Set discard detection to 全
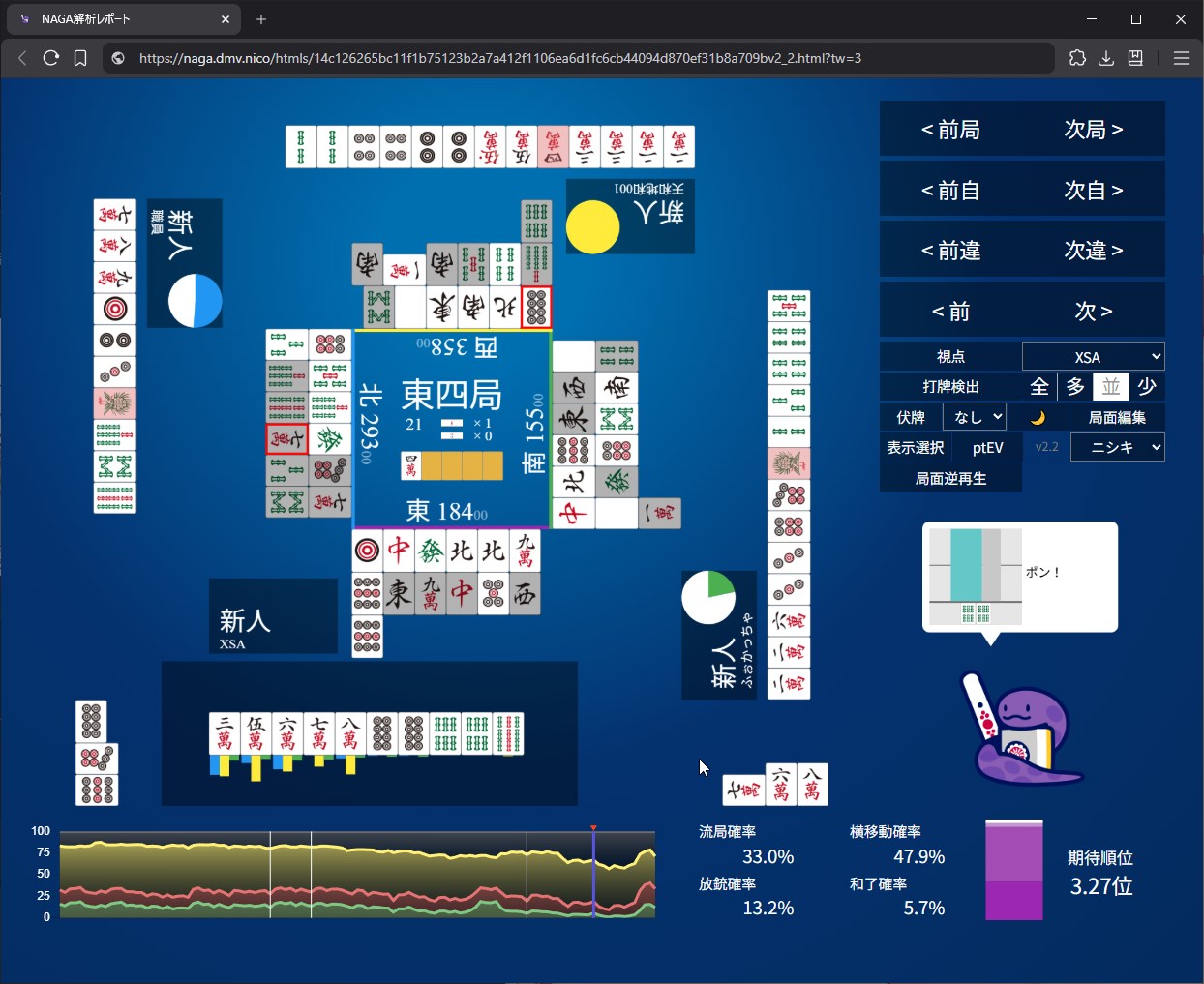 point(1039,387)
